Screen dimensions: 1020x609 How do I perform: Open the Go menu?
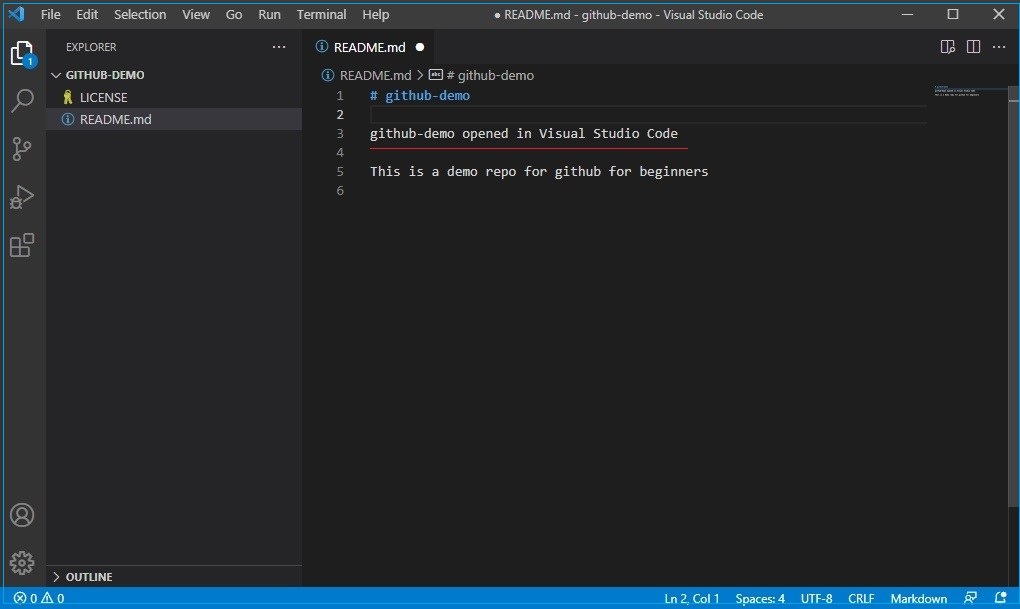pyautogui.click(x=234, y=14)
